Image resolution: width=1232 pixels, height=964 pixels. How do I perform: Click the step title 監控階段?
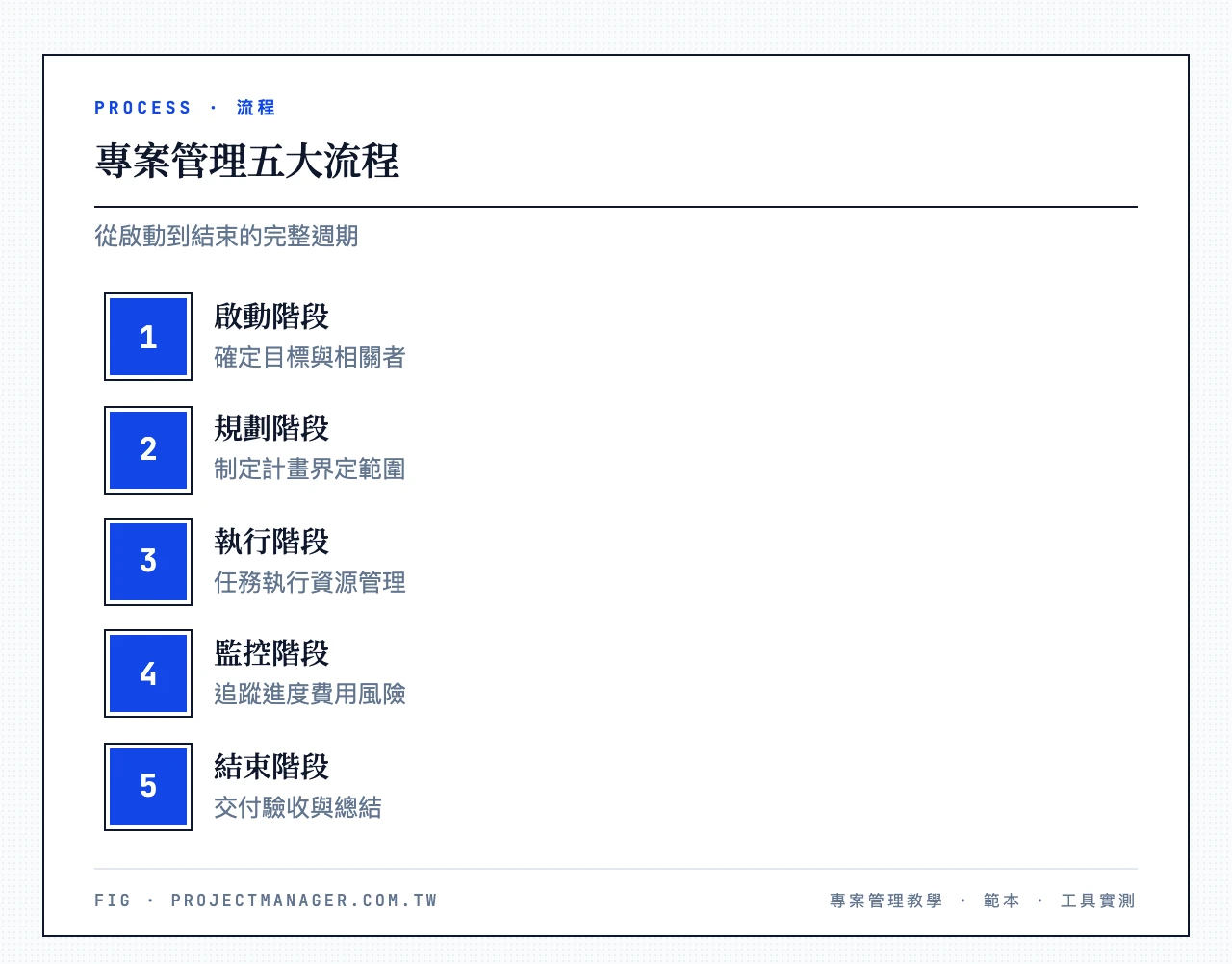[271, 653]
